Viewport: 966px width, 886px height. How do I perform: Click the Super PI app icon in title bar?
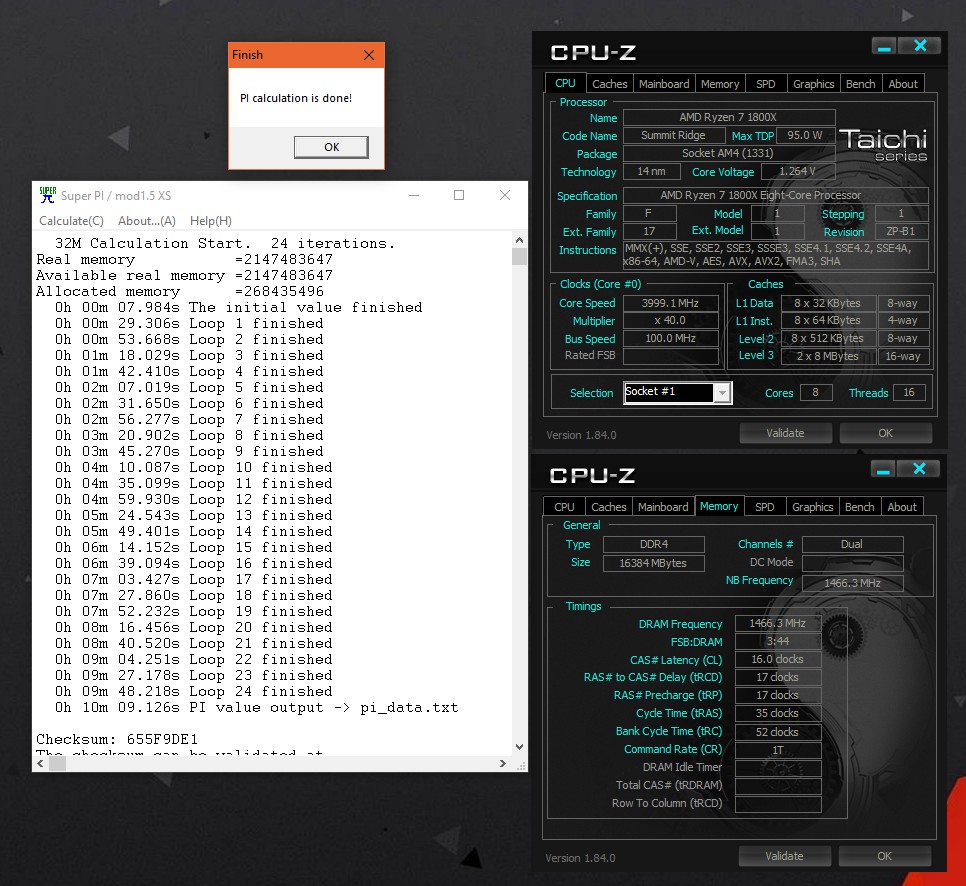click(x=47, y=195)
